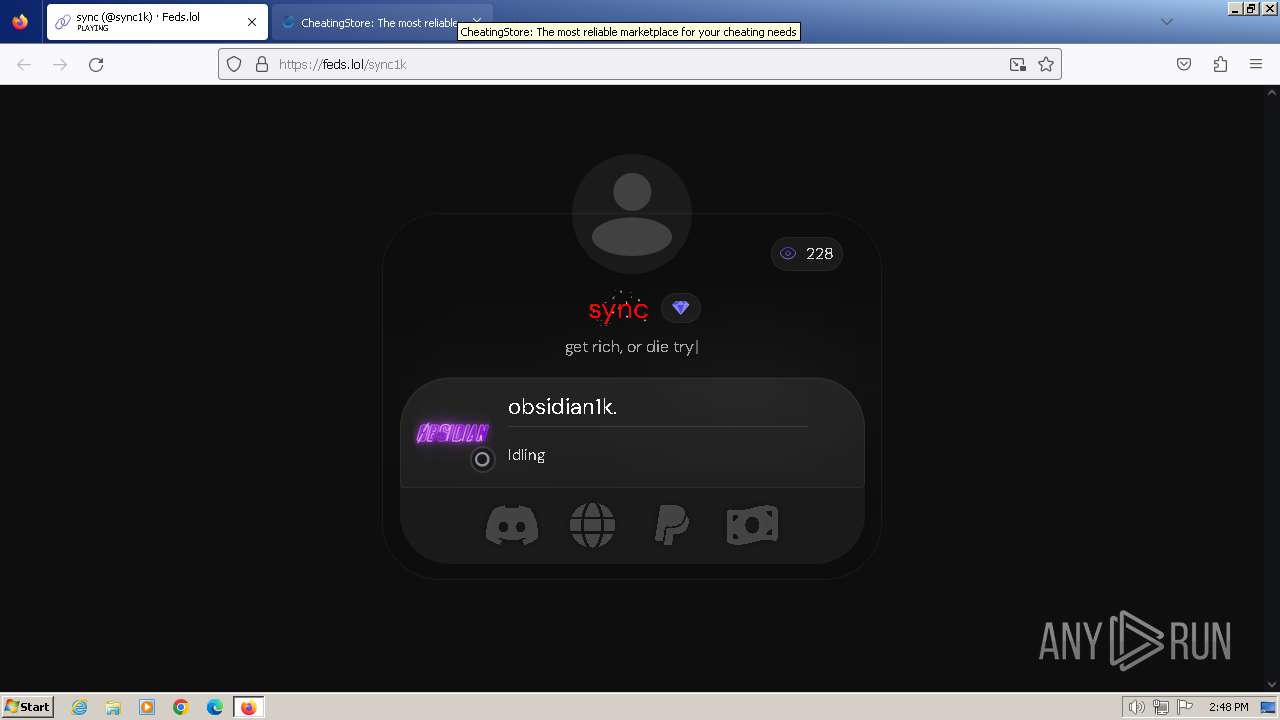This screenshot has height=720, width=1280.
Task: Click the profile view counter eye icon
Action: coord(788,254)
